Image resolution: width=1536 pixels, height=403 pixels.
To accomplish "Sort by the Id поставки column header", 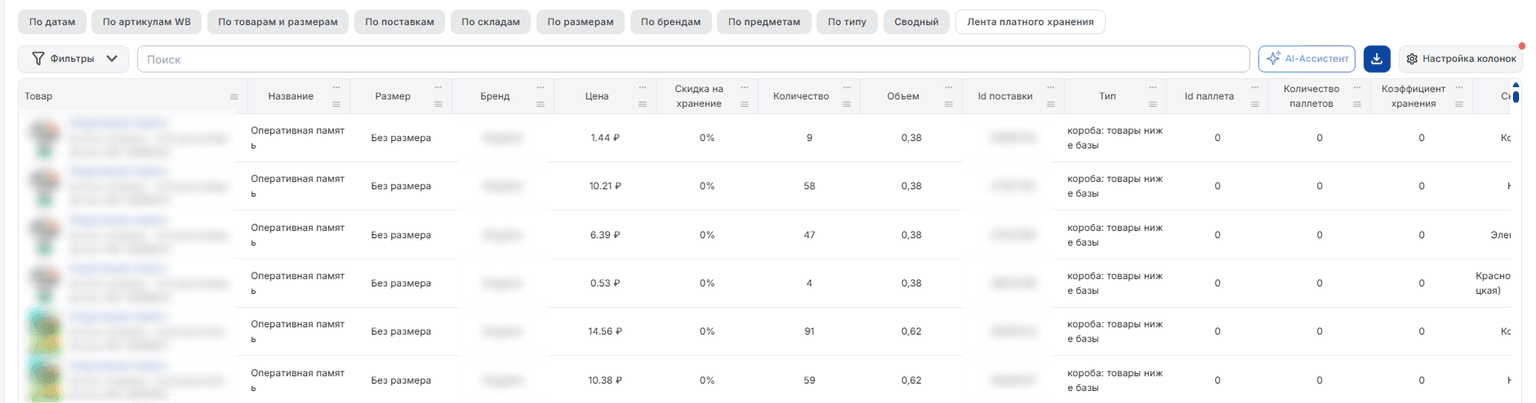I will [1005, 97].
